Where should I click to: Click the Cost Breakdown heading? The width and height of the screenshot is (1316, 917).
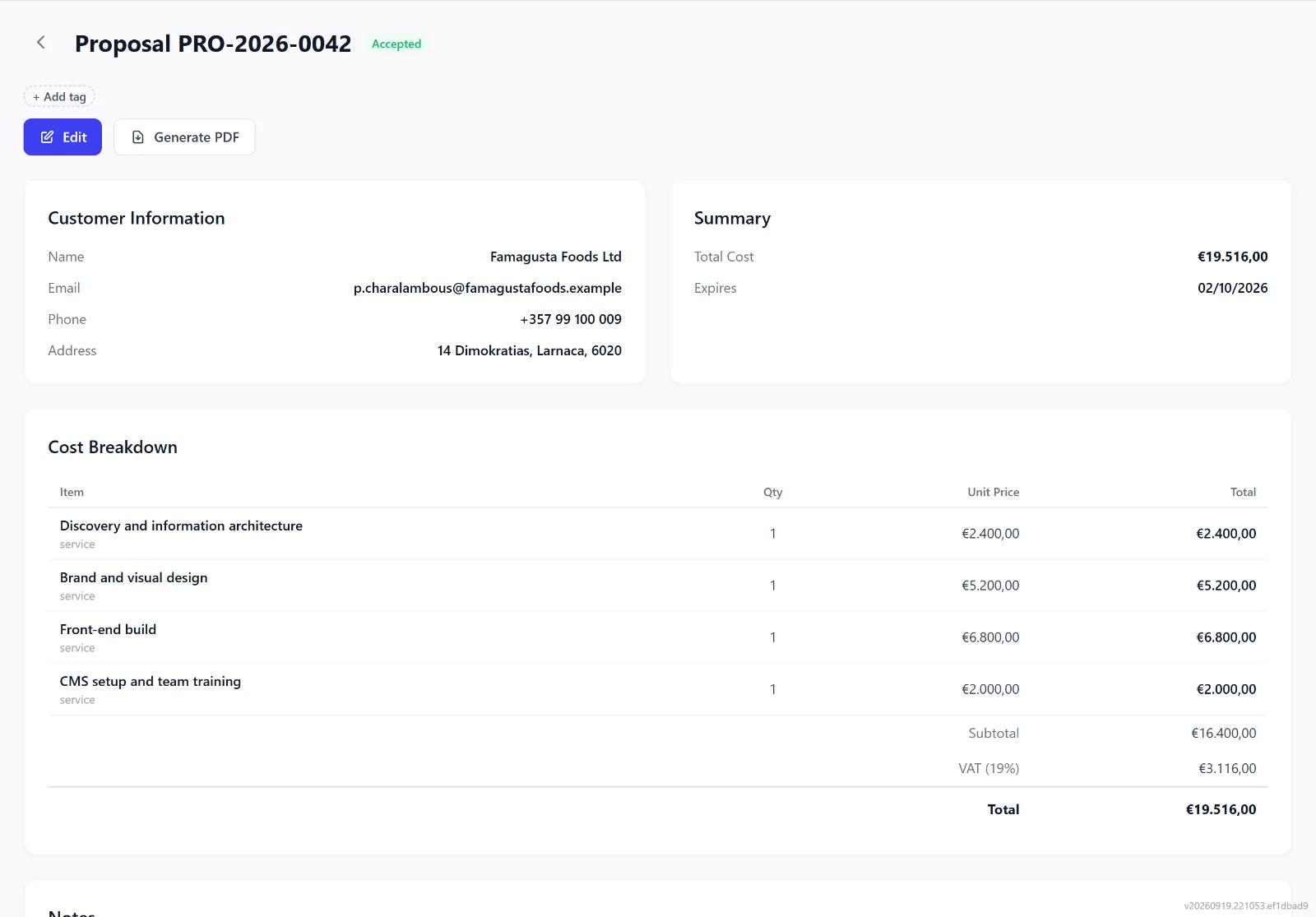(113, 447)
